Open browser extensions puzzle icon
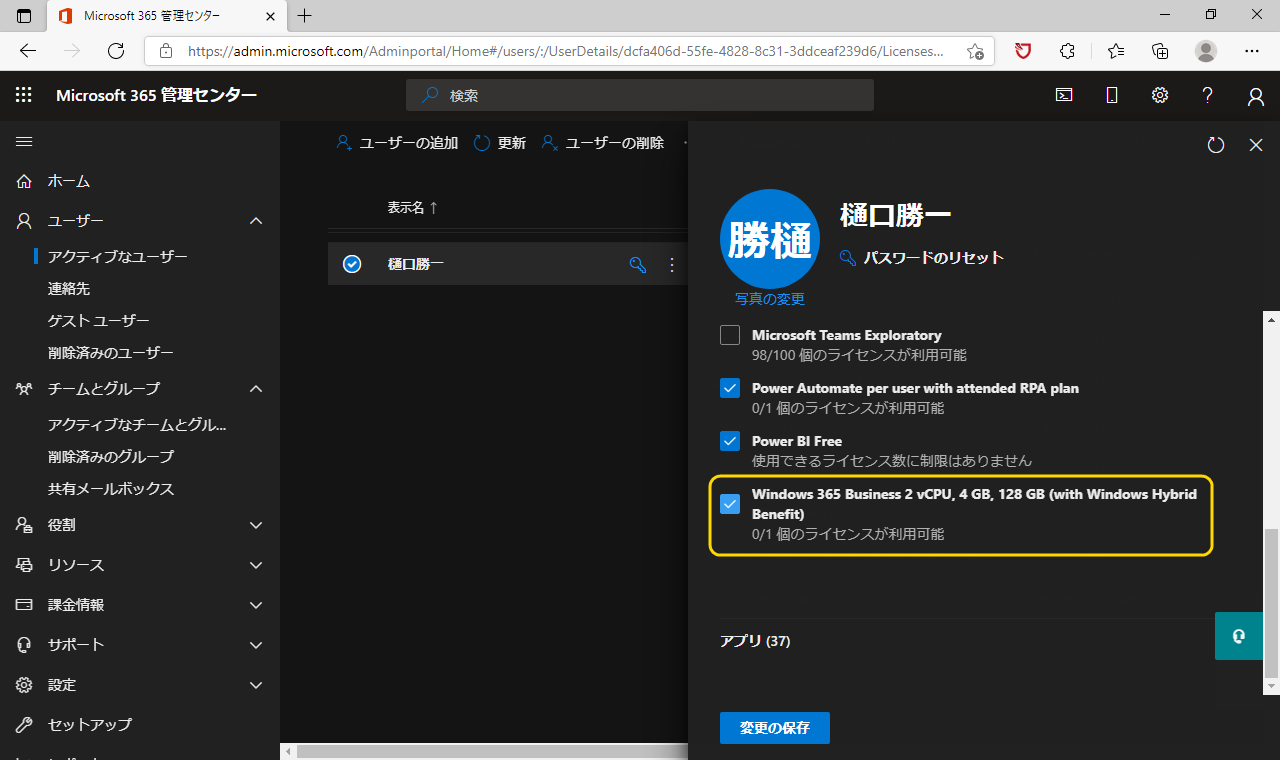Screen dimensions: 1280x760 [x=1068, y=51]
